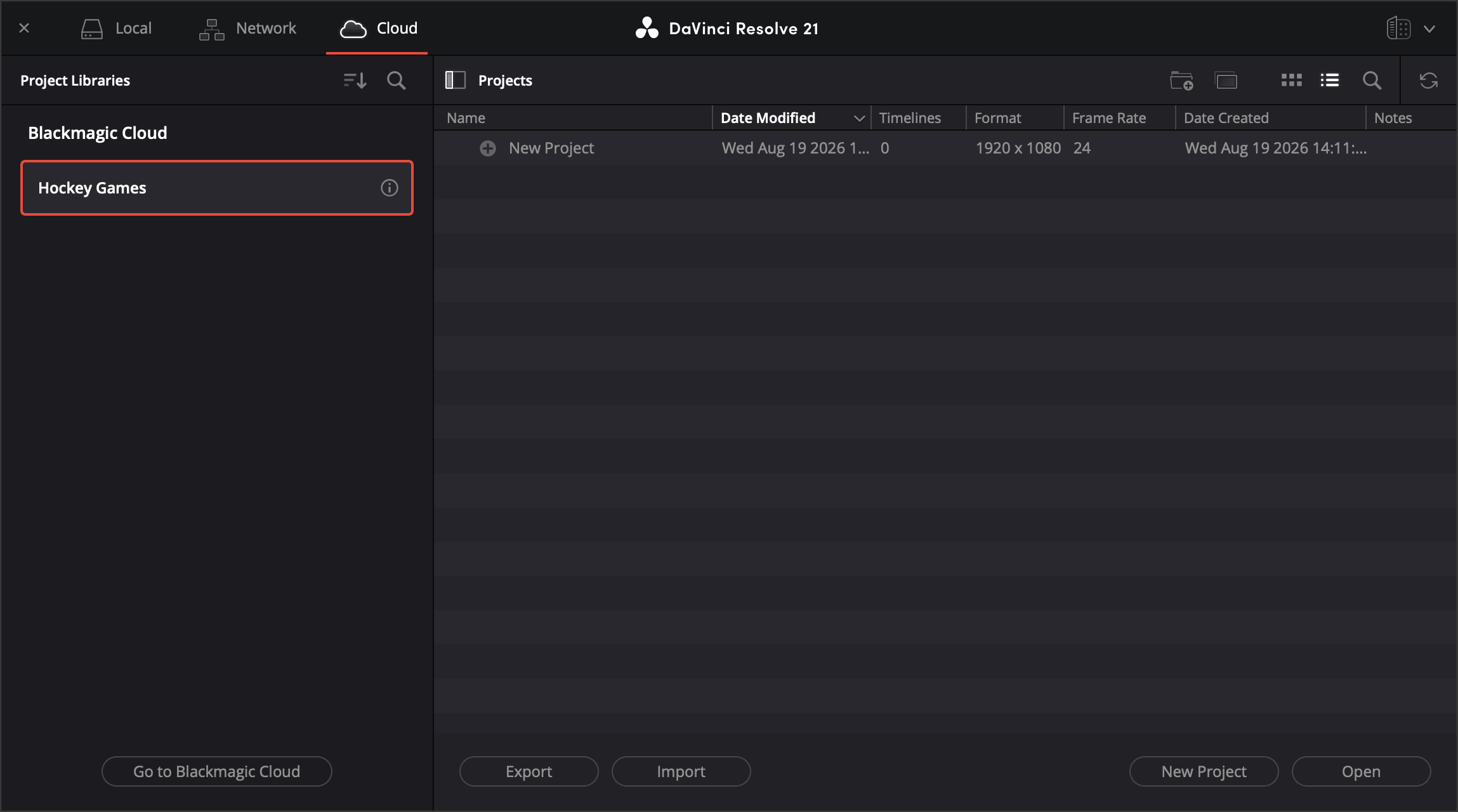Image resolution: width=1458 pixels, height=812 pixels.
Task: Open the workspace layout icon at top right
Action: tap(1398, 28)
